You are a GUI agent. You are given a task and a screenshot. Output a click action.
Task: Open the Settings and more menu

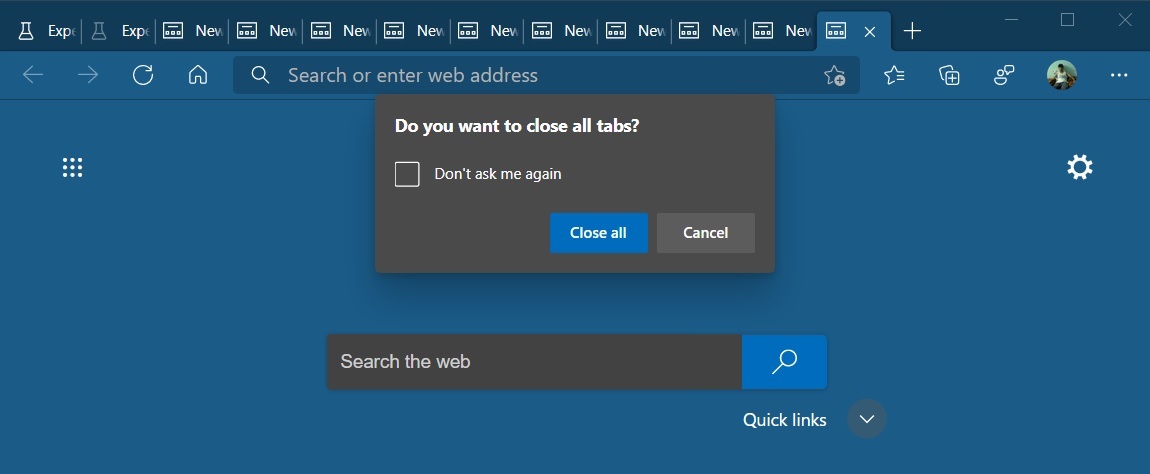(x=1119, y=75)
